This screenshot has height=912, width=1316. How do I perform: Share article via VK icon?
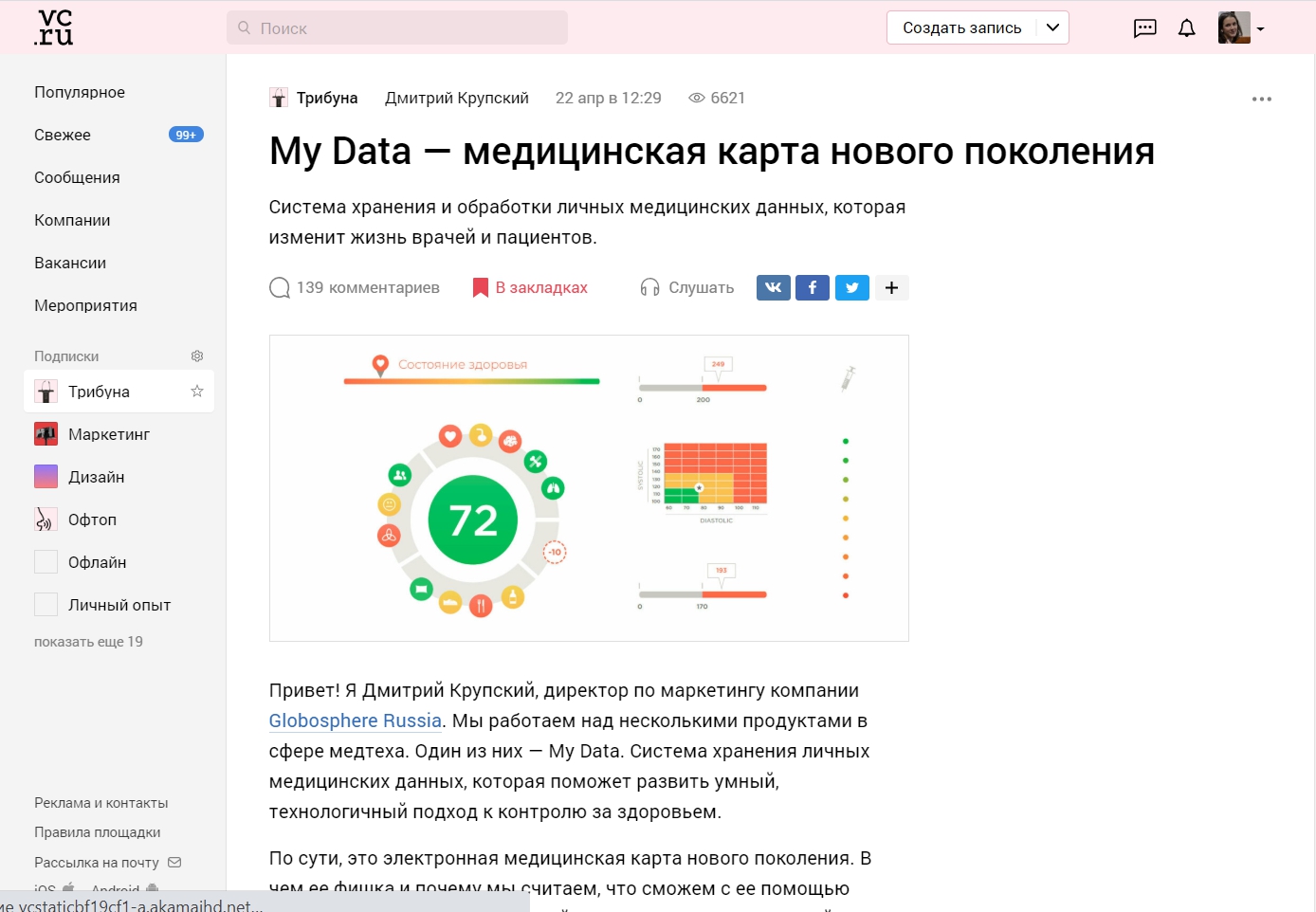[x=774, y=287]
